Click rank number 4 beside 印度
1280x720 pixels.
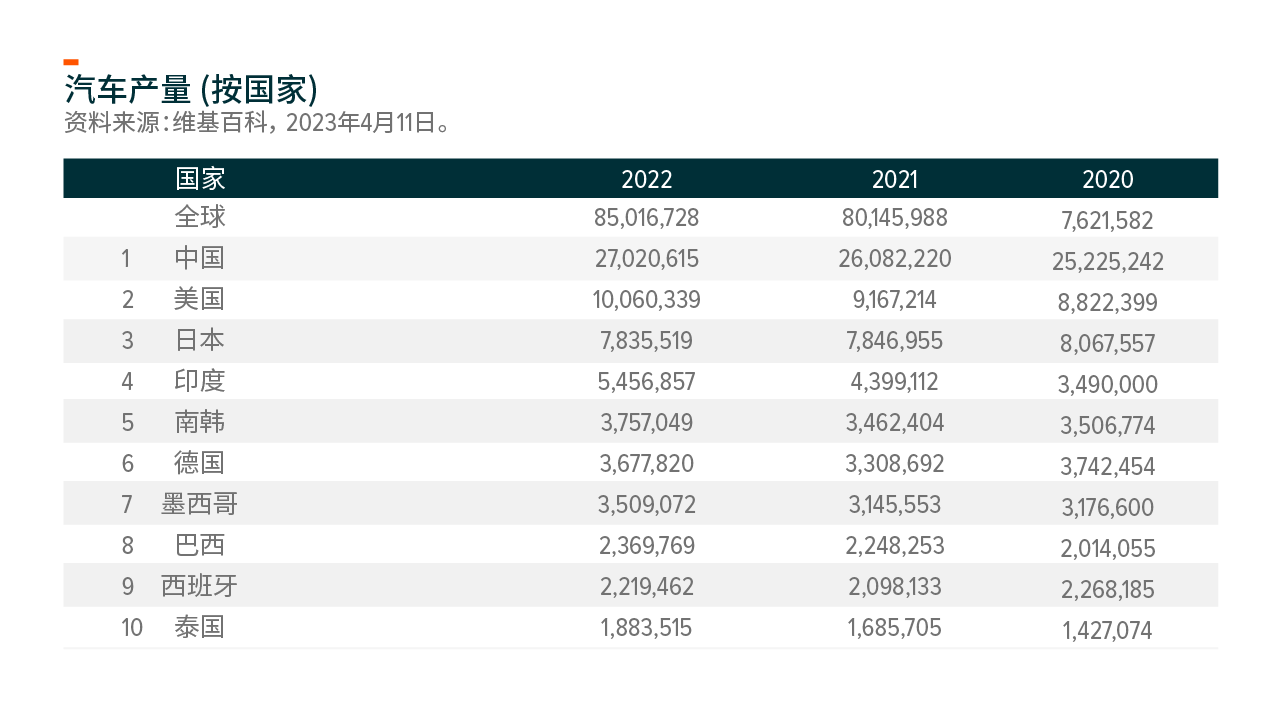(x=127, y=382)
